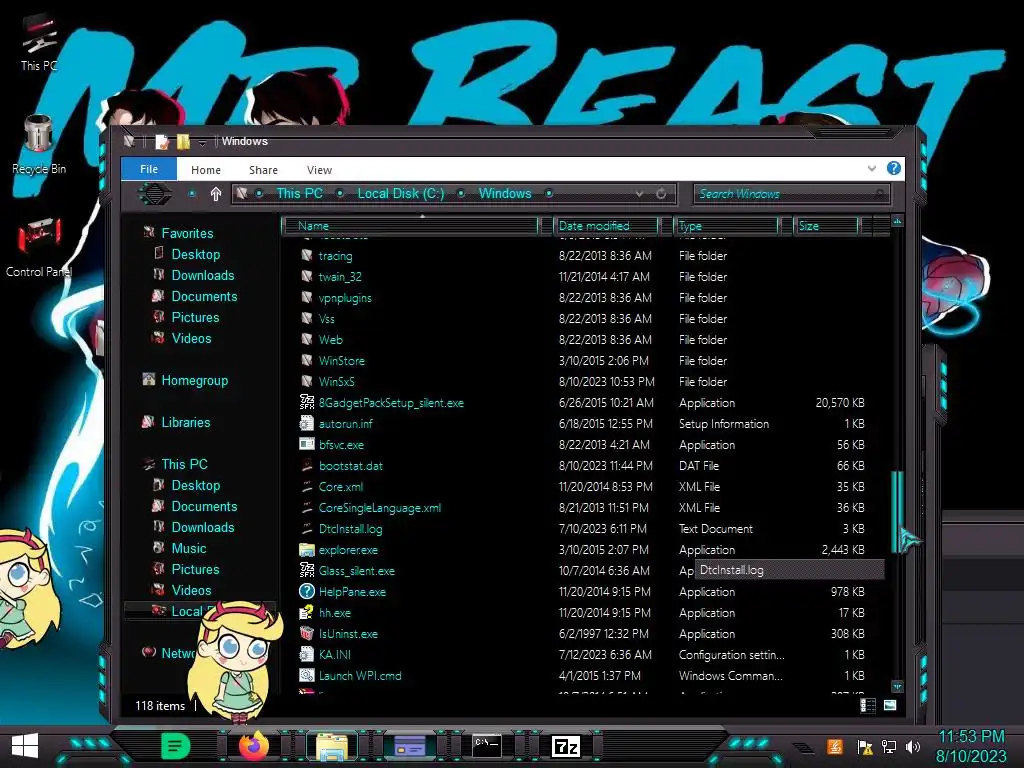The width and height of the screenshot is (1024, 768).
Task: Click the back navigation hexagon button
Action: (x=155, y=194)
